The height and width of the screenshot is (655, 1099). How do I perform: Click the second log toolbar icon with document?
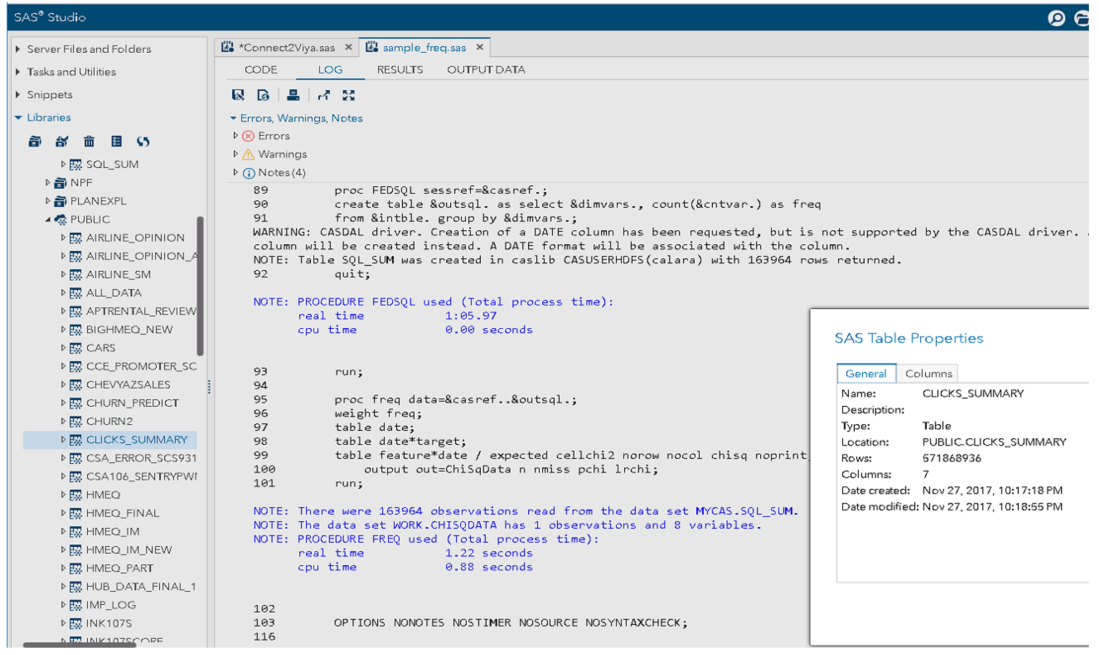[x=263, y=95]
